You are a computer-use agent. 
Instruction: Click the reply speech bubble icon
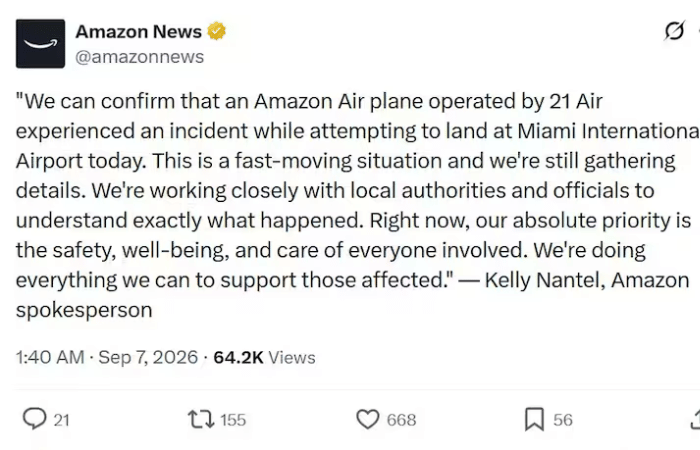pos(34,419)
